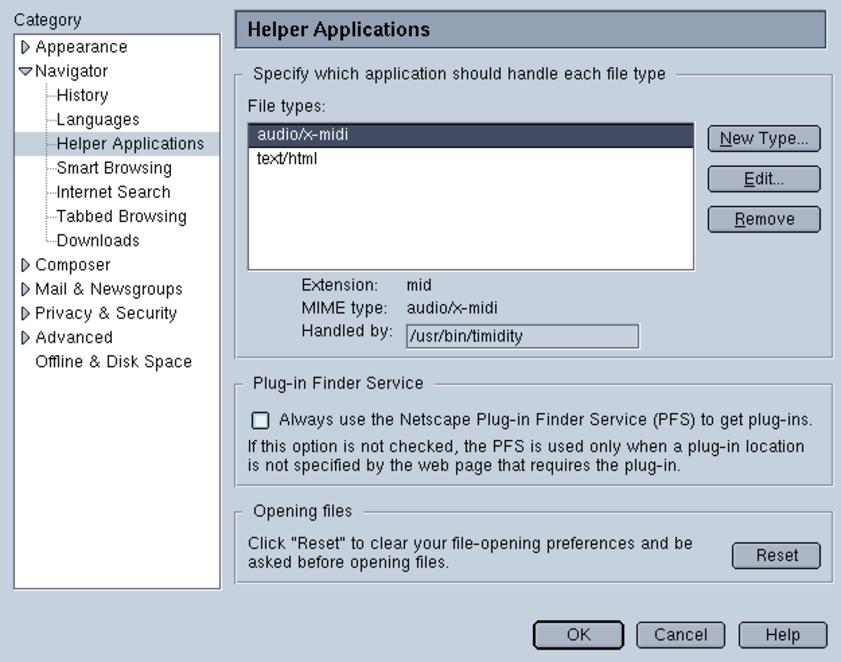Collapse the Navigator category tree
The height and width of the screenshot is (662, 841).
[26, 71]
